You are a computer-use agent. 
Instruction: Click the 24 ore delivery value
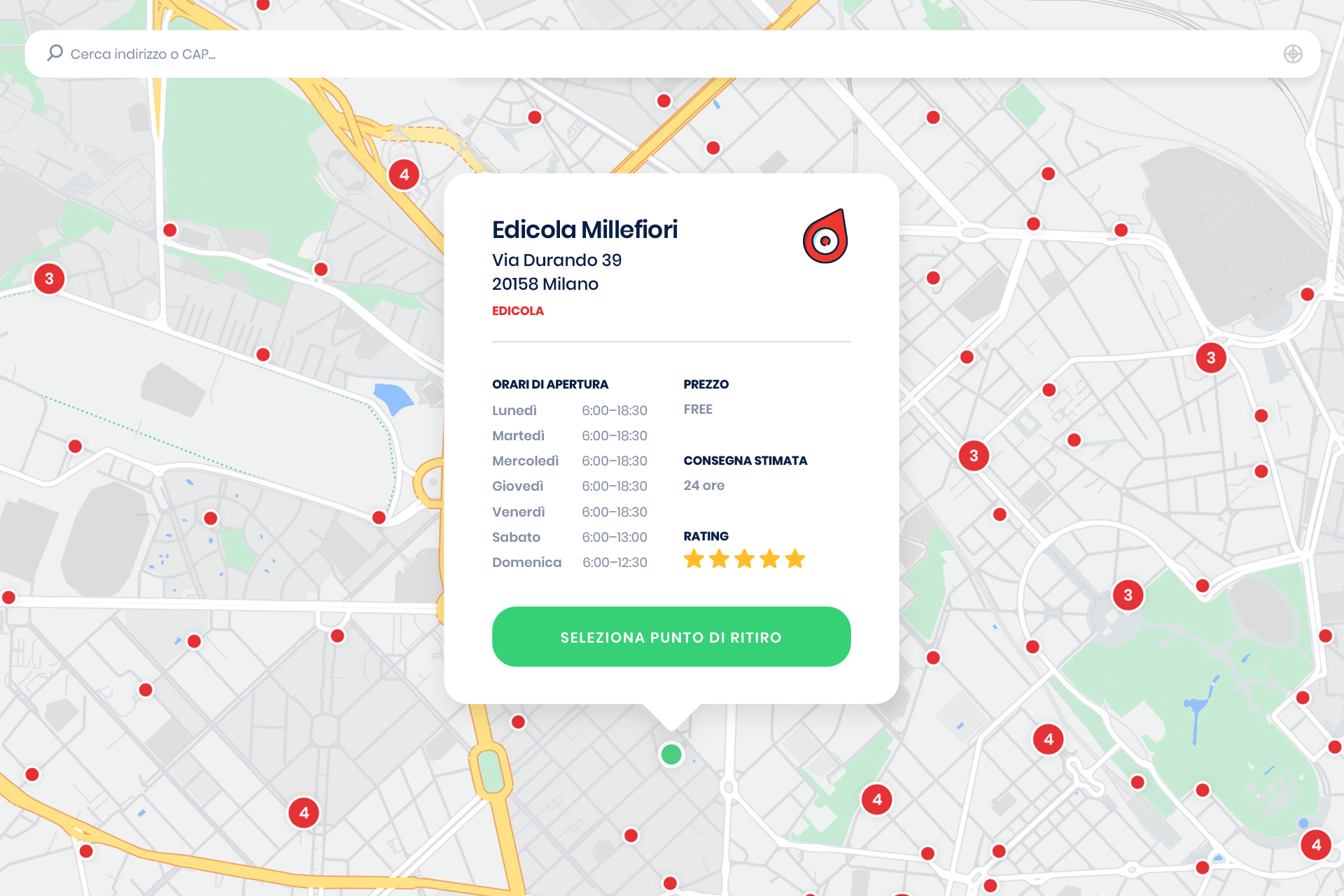click(x=703, y=485)
